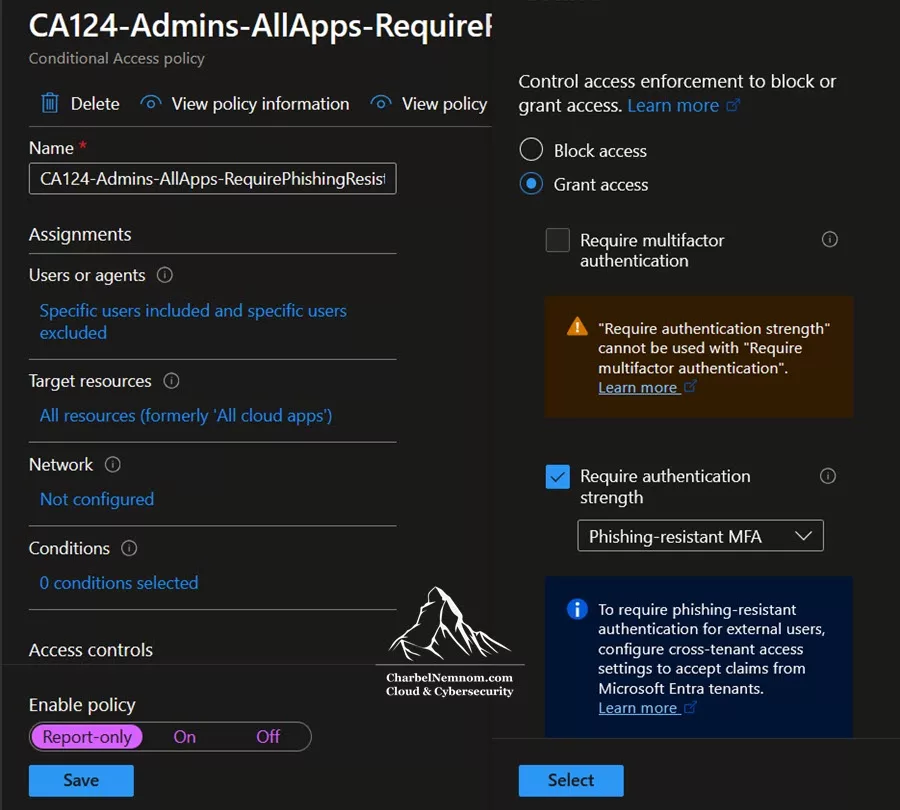Screen dimensions: 900x810
Task: Click the trash can Delete icon
Action: 50,103
